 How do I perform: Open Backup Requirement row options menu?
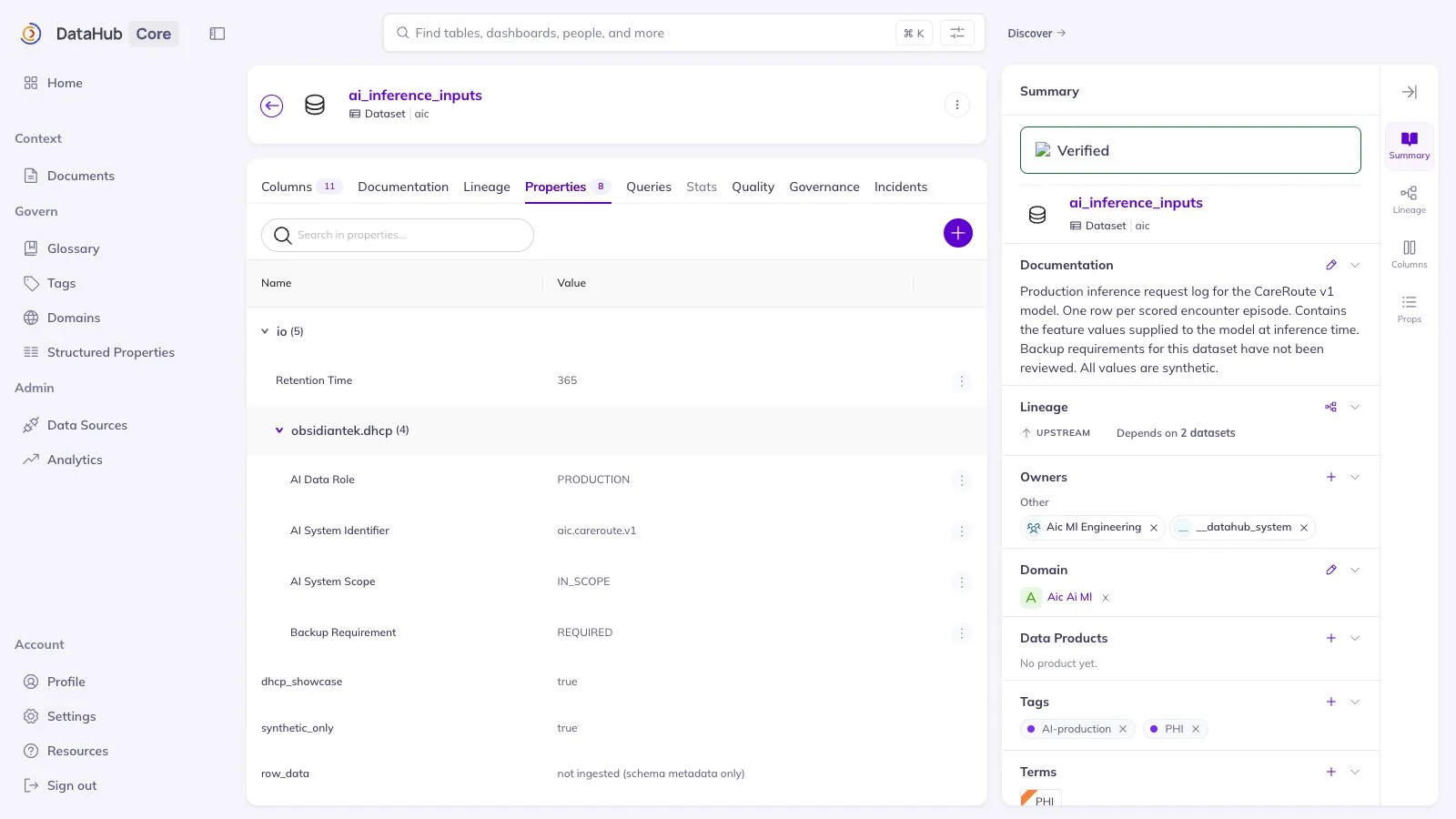tap(961, 633)
